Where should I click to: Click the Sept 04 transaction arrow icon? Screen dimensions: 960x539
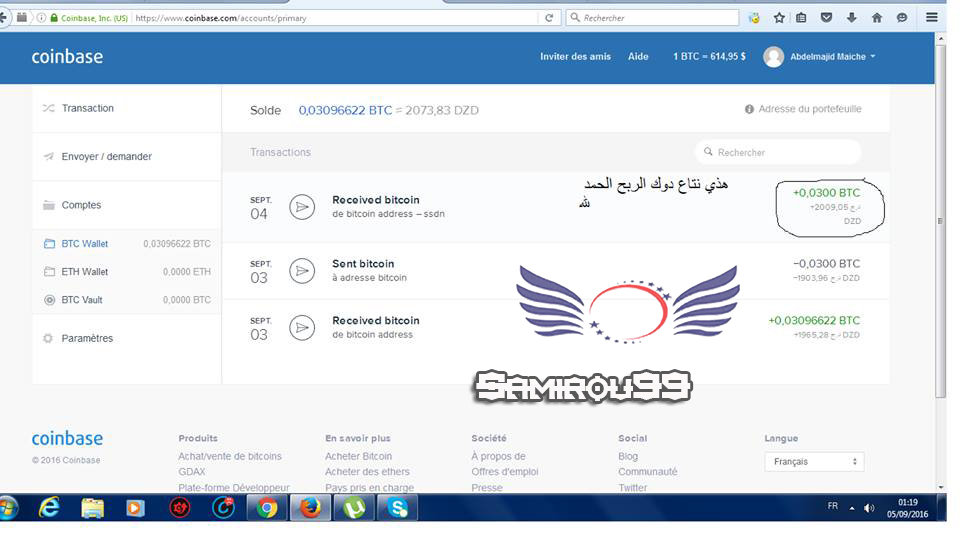coord(302,207)
